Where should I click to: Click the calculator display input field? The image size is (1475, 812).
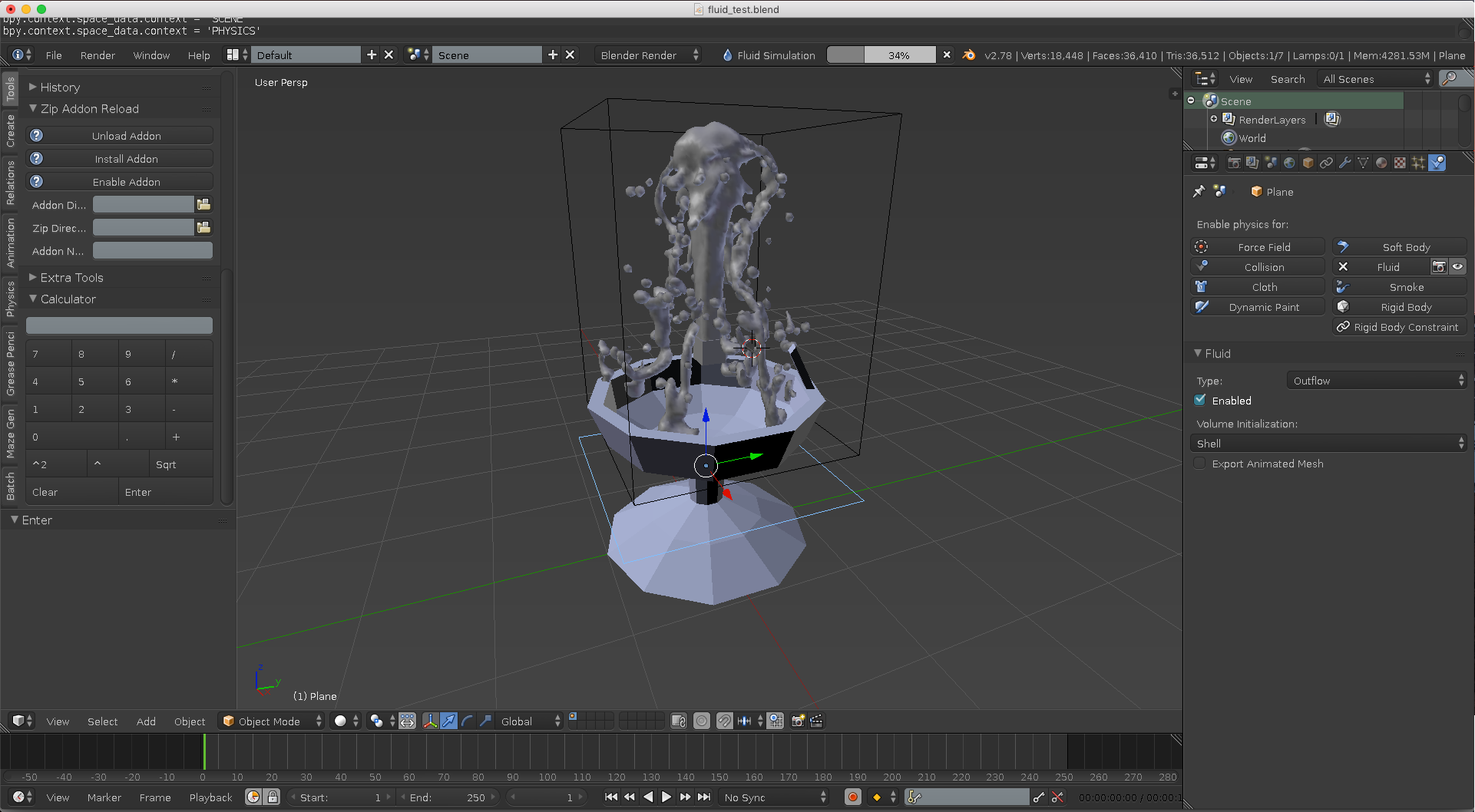coord(119,325)
